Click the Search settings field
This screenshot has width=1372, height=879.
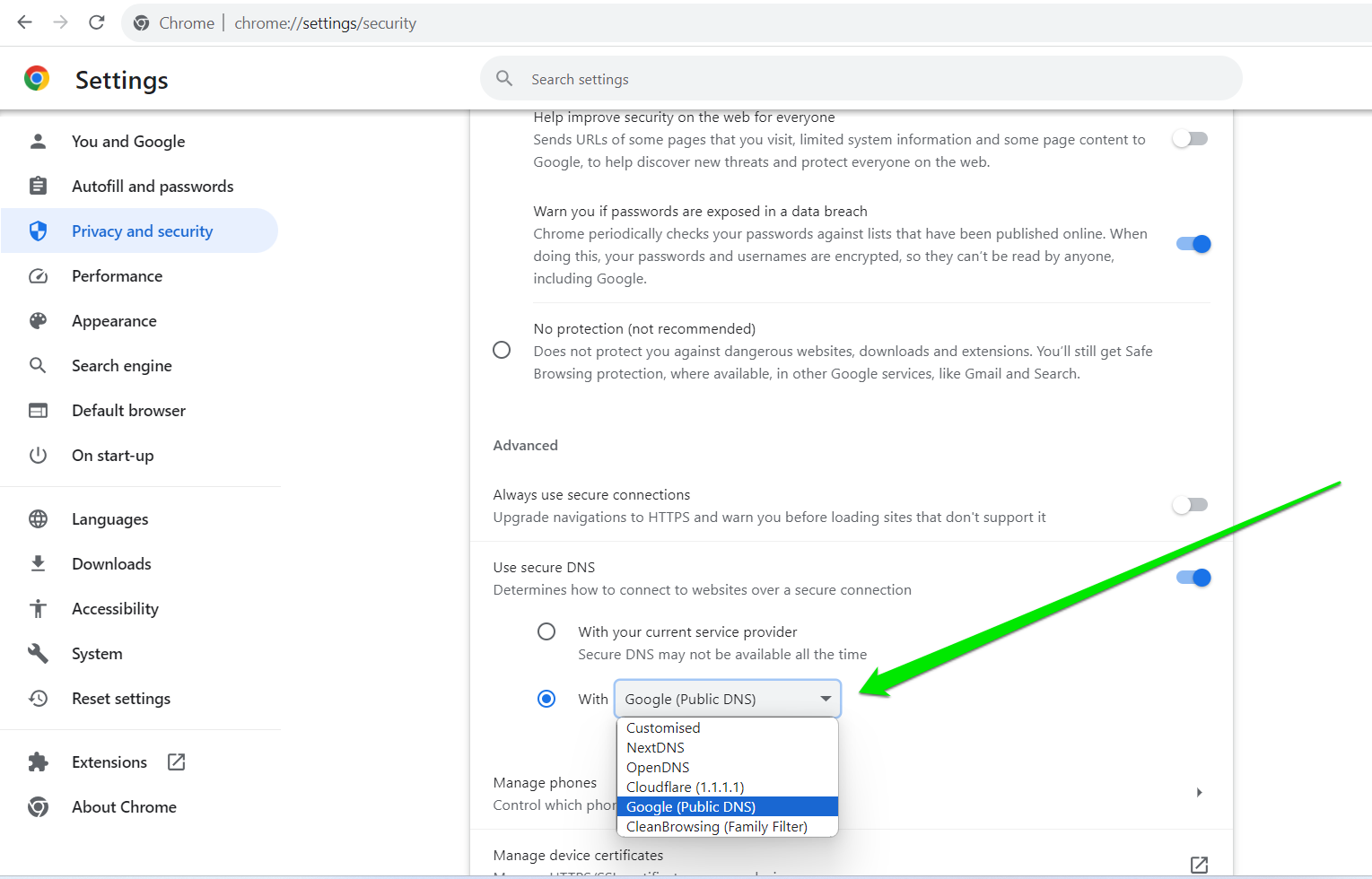coord(861,79)
